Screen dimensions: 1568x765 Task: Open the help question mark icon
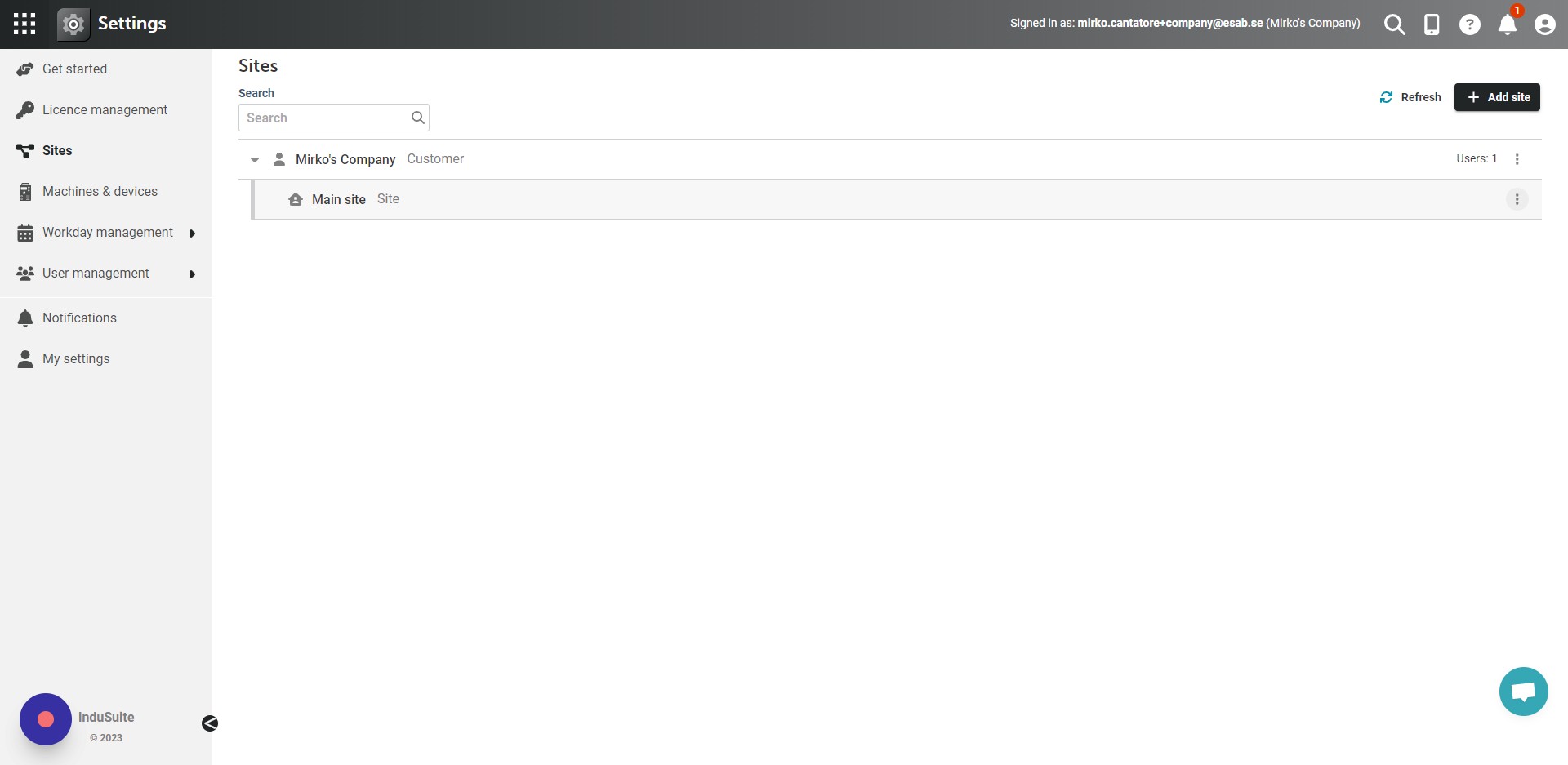(x=1470, y=24)
